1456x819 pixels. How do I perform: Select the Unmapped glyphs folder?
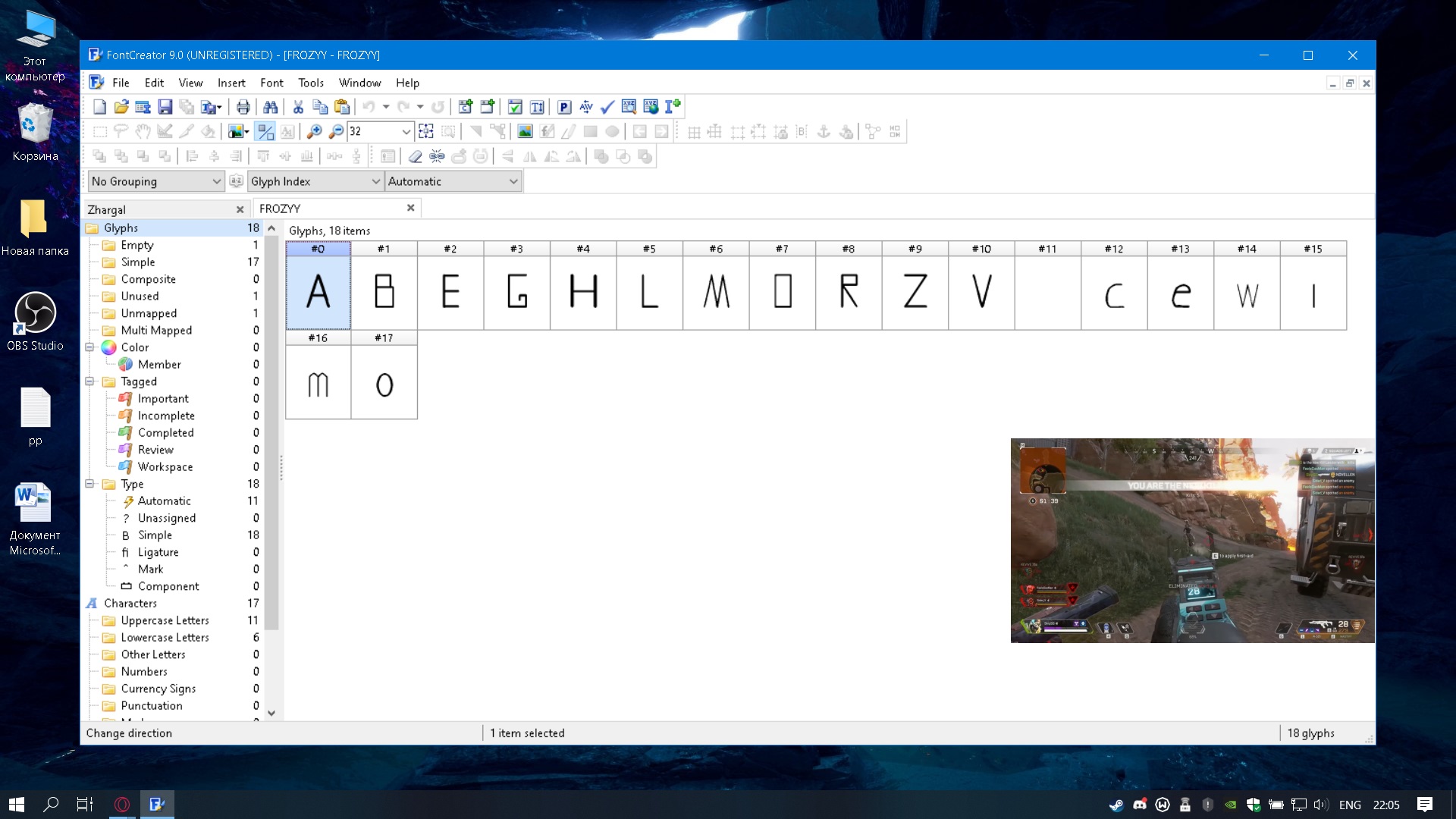[x=149, y=313]
